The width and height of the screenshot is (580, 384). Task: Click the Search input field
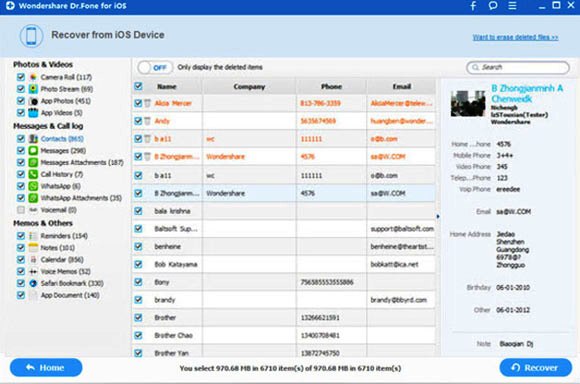518,67
